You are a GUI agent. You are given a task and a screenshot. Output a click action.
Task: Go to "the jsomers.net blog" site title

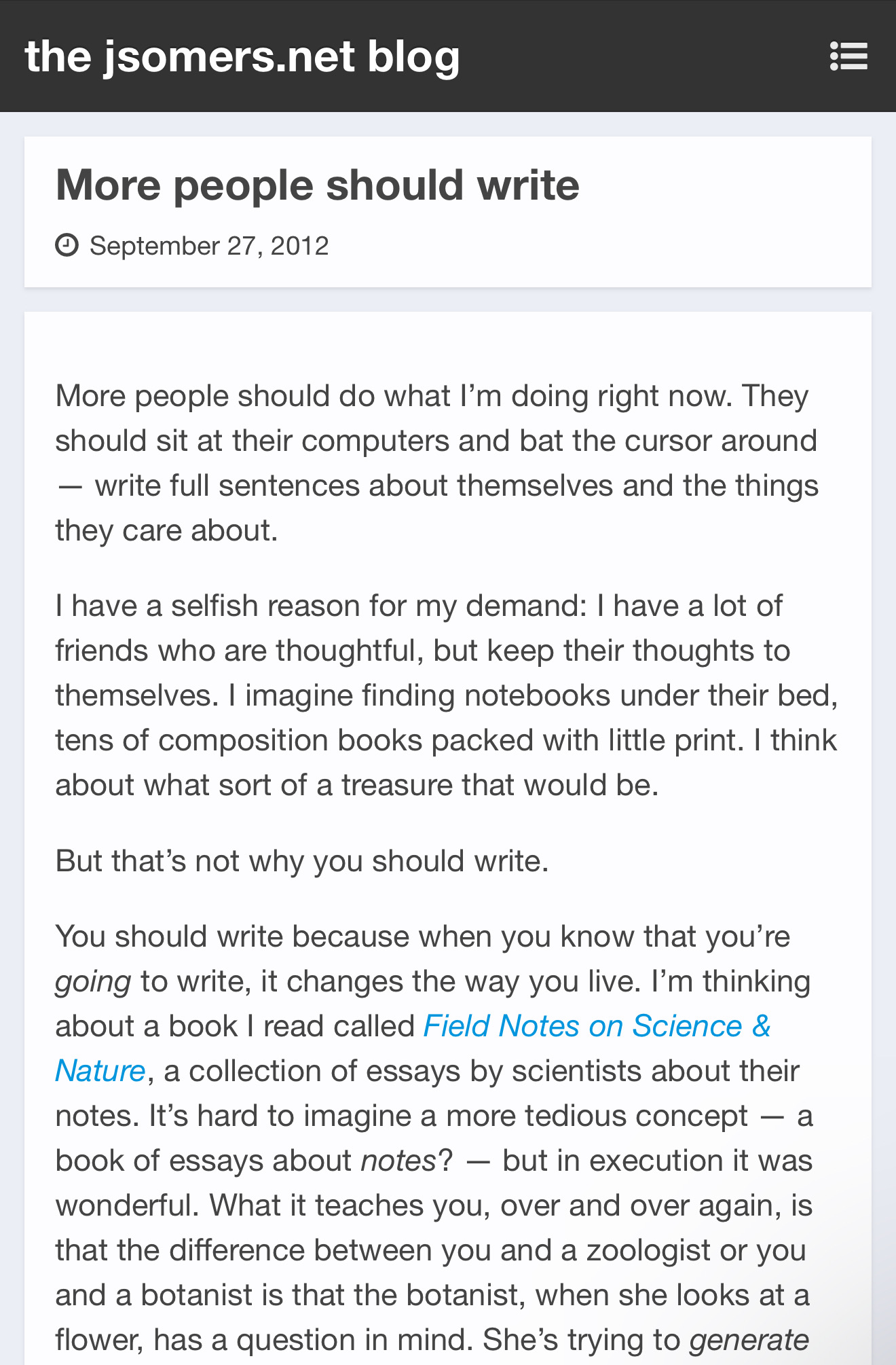[x=242, y=56]
